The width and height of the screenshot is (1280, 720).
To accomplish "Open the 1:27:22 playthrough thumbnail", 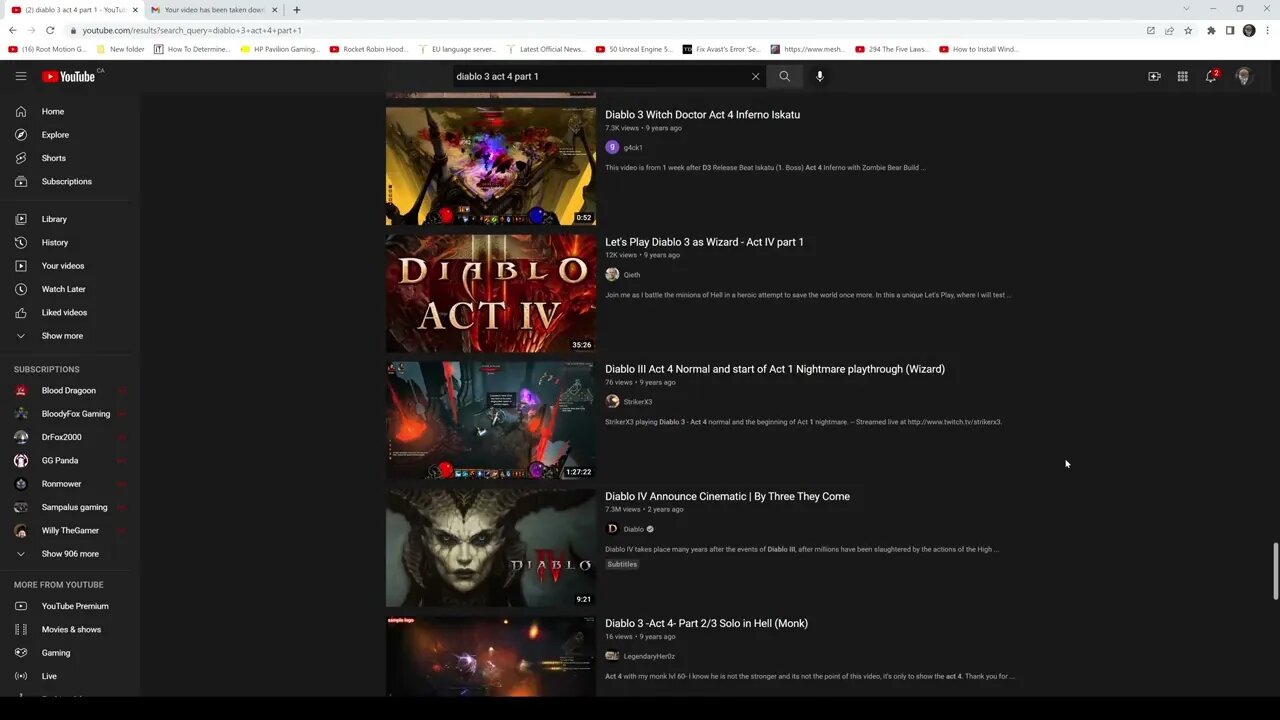I will [x=491, y=420].
